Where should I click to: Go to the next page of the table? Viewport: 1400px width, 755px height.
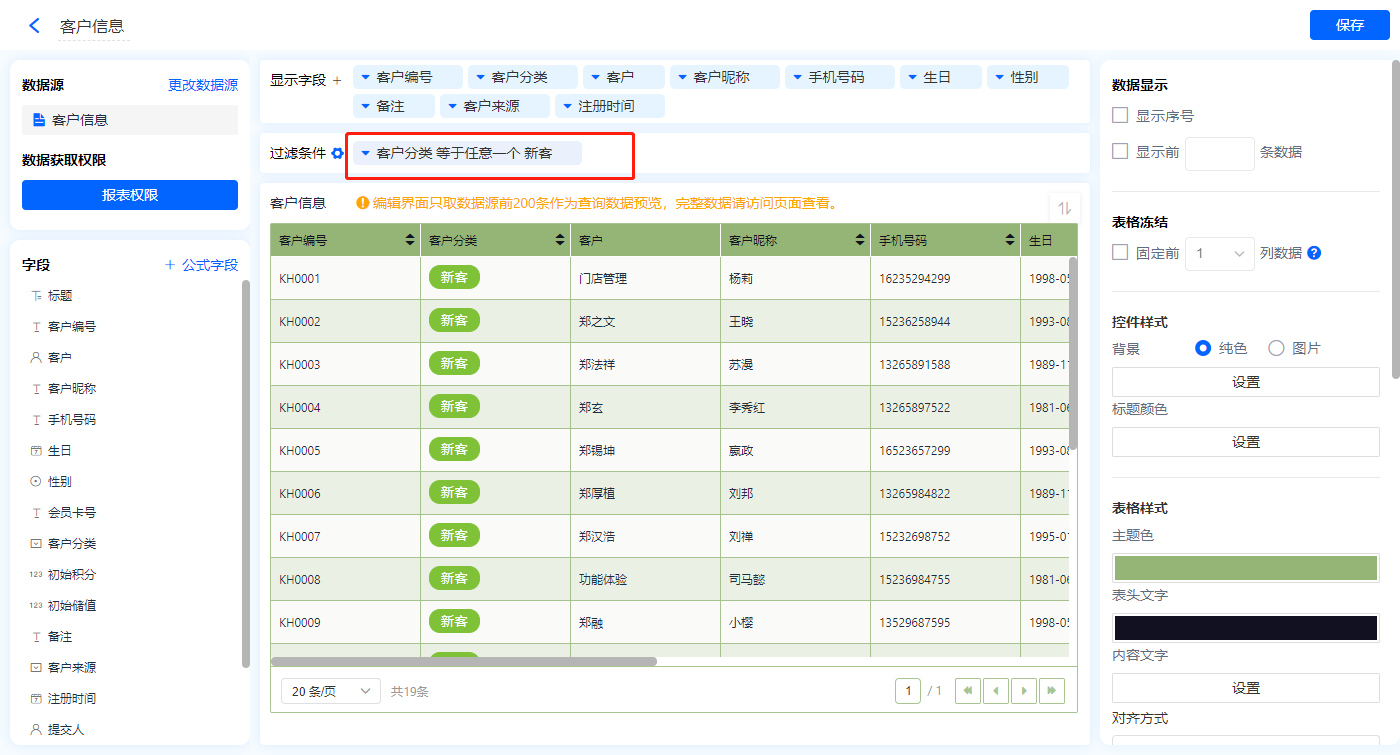point(1023,691)
